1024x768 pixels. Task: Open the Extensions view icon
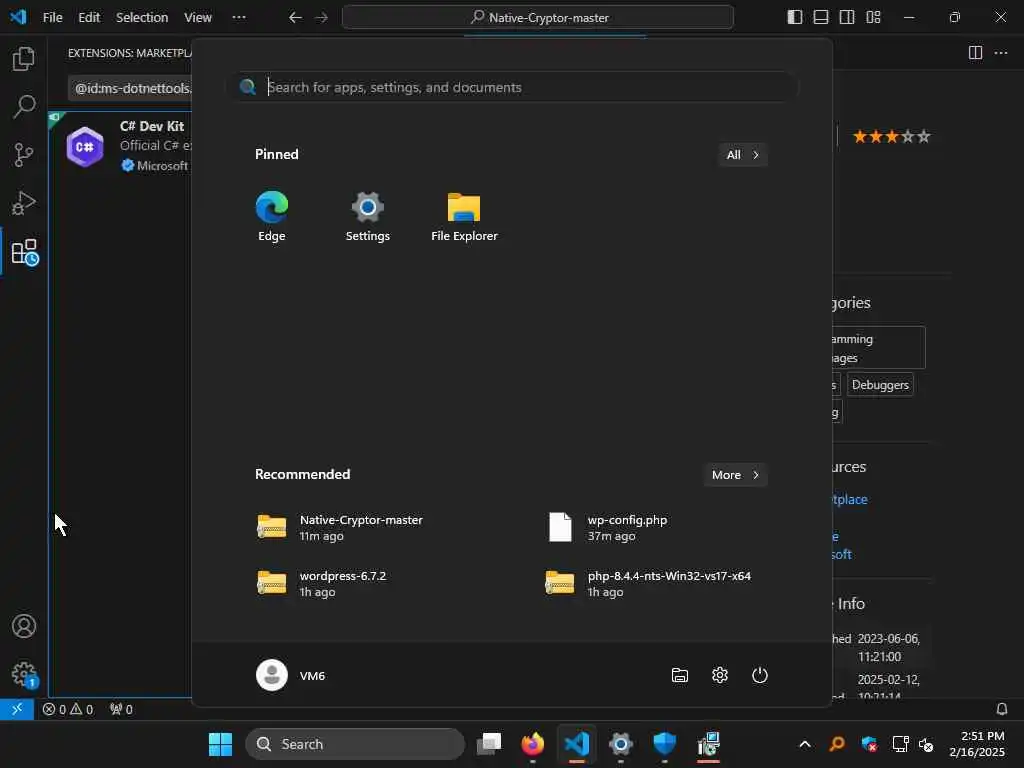(x=25, y=252)
